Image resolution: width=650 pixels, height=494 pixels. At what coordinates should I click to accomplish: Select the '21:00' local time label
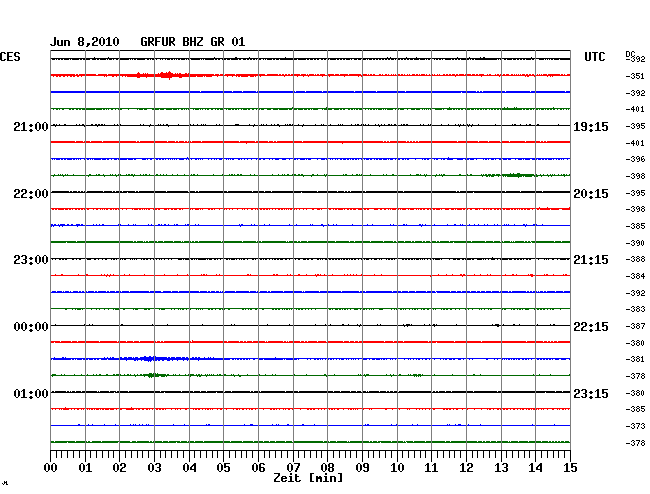(31, 126)
